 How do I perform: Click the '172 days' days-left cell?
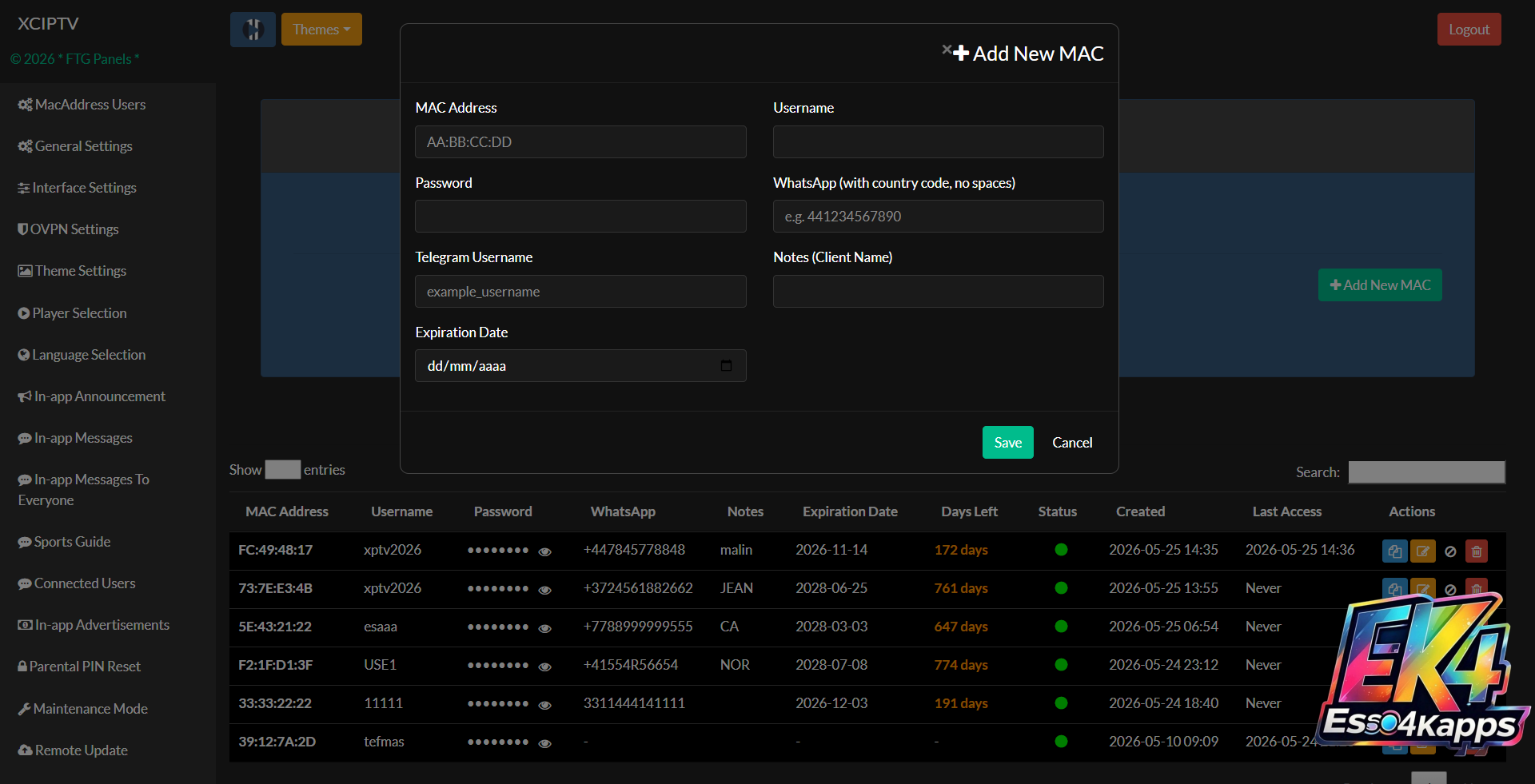pyautogui.click(x=961, y=550)
